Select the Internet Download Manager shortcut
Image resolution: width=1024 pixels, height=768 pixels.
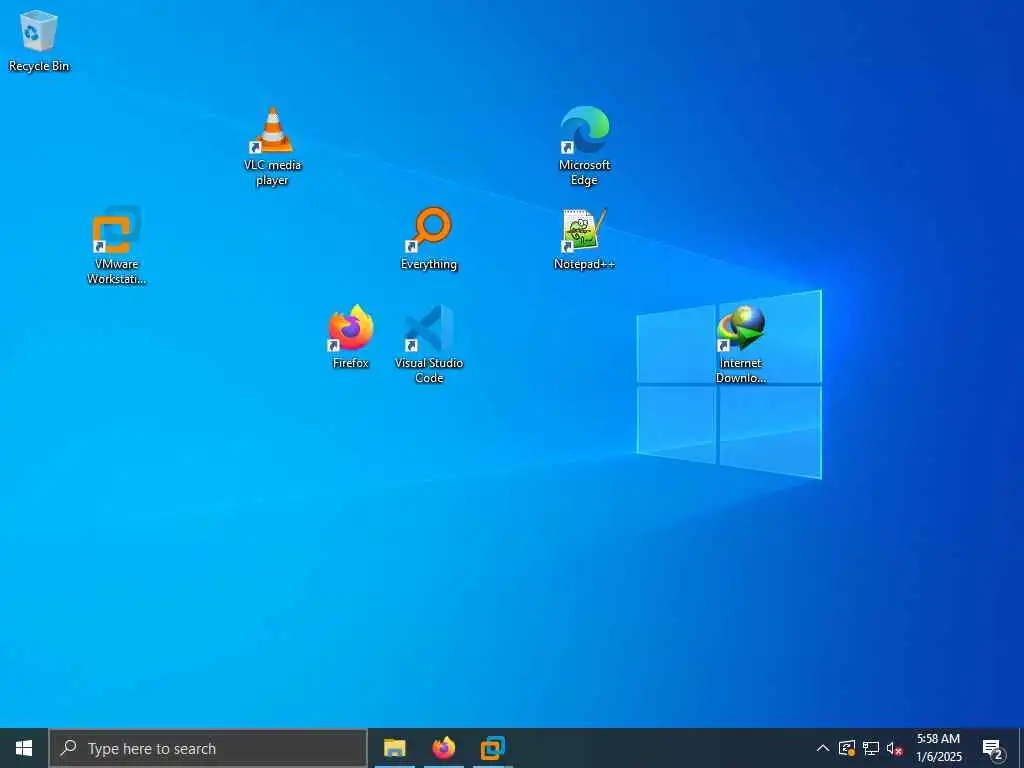(x=741, y=344)
